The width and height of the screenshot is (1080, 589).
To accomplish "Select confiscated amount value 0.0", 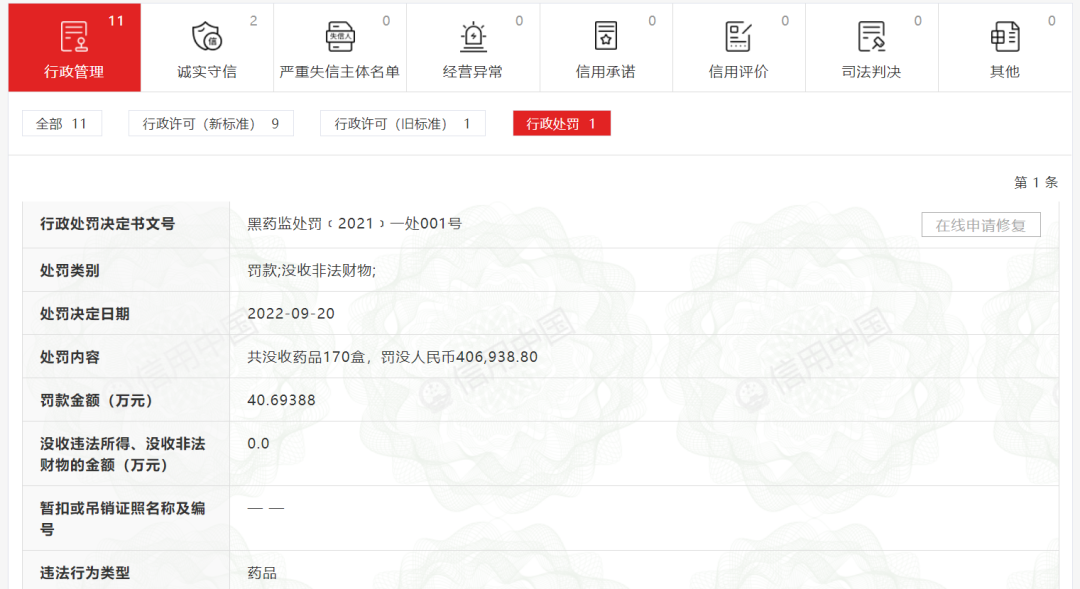I will pos(258,444).
